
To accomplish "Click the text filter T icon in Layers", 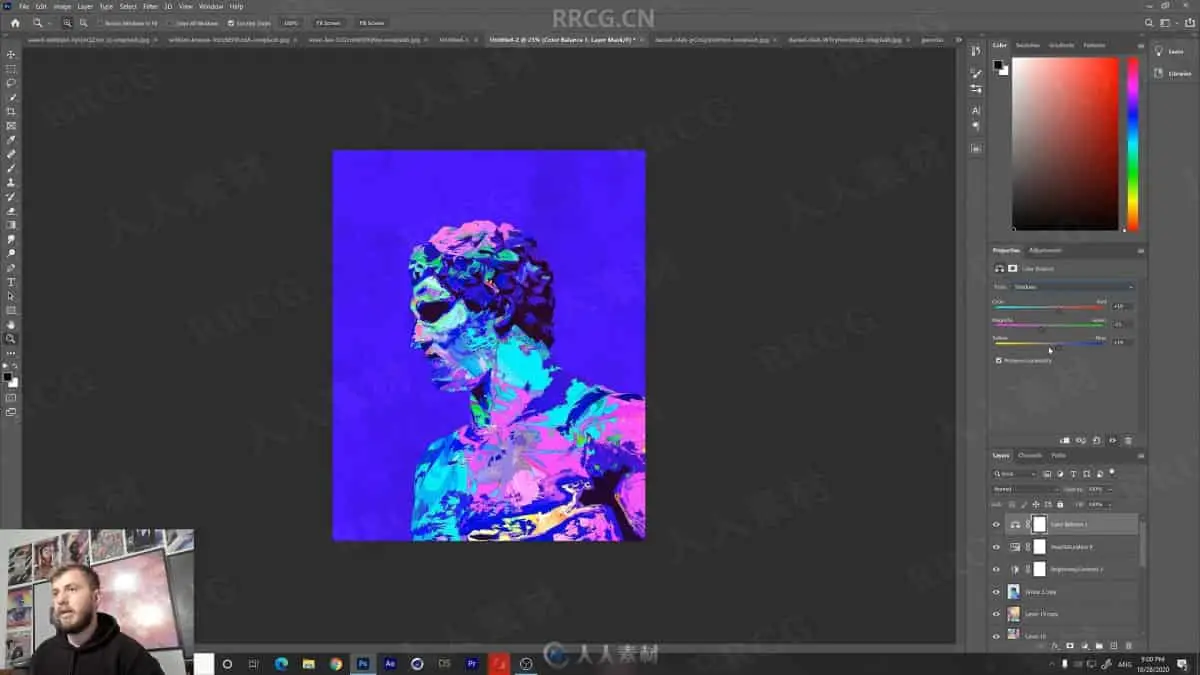I will 1073,473.
